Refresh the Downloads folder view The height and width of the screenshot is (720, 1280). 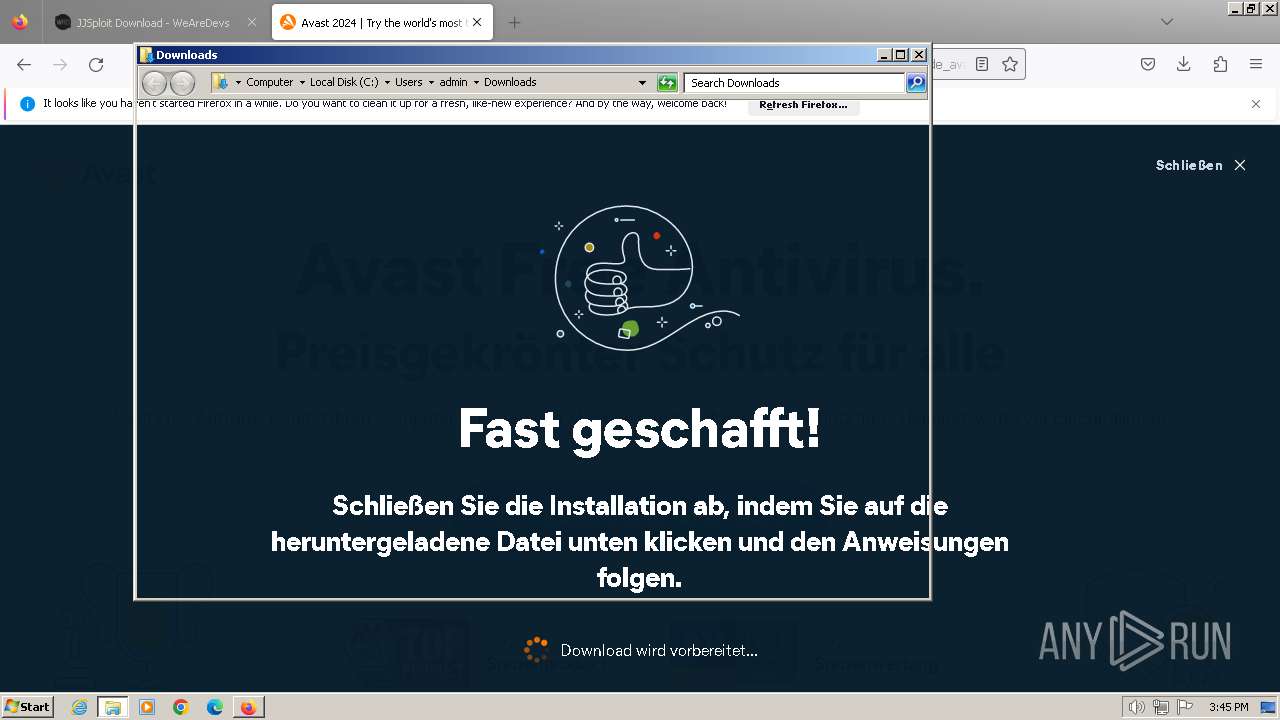[x=667, y=83]
